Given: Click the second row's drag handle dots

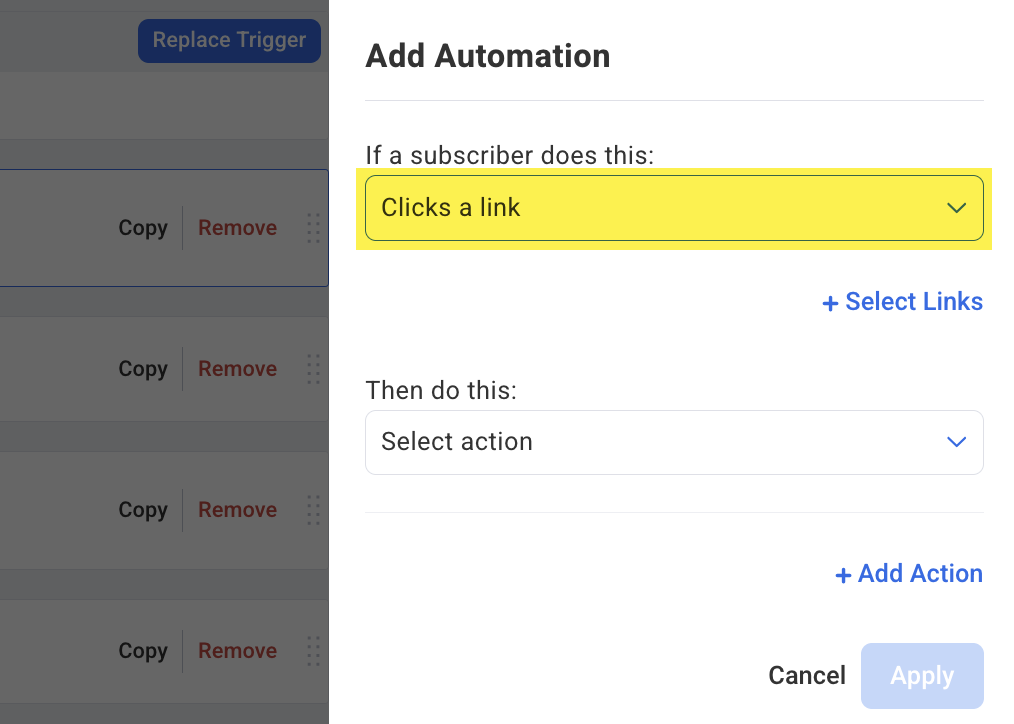Looking at the screenshot, I should [x=314, y=369].
